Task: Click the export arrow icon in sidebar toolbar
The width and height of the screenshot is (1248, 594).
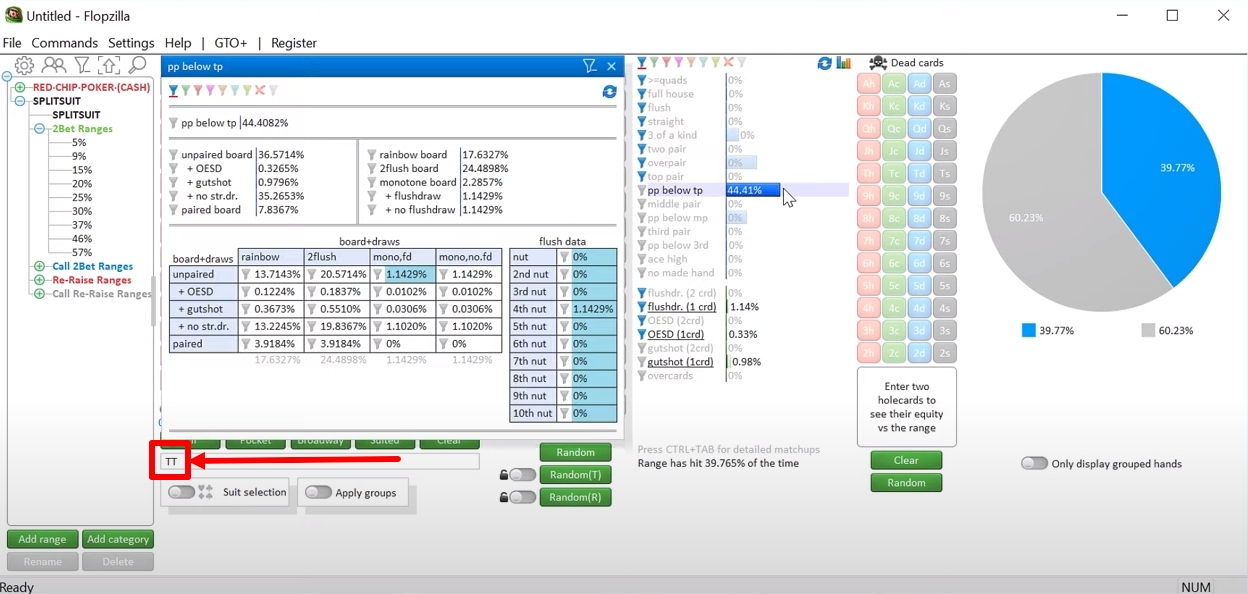Action: pyautogui.click(x=109, y=66)
